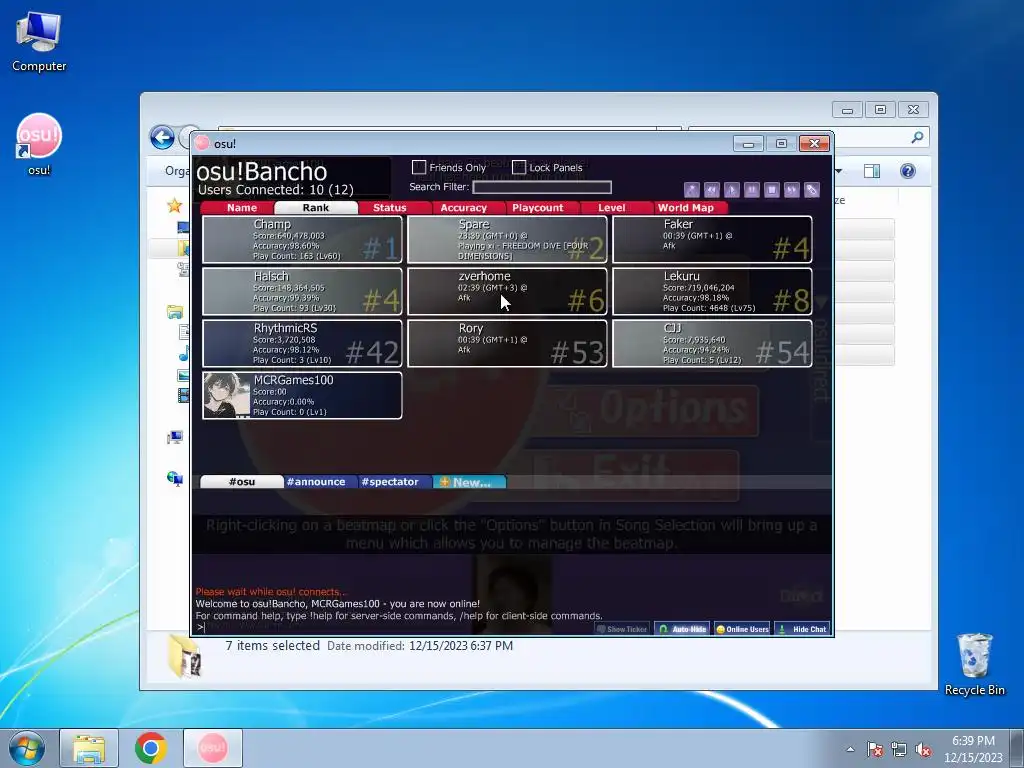Image resolution: width=1024 pixels, height=768 pixels.
Task: Select the RhythmicRS user panel
Action: point(302,344)
